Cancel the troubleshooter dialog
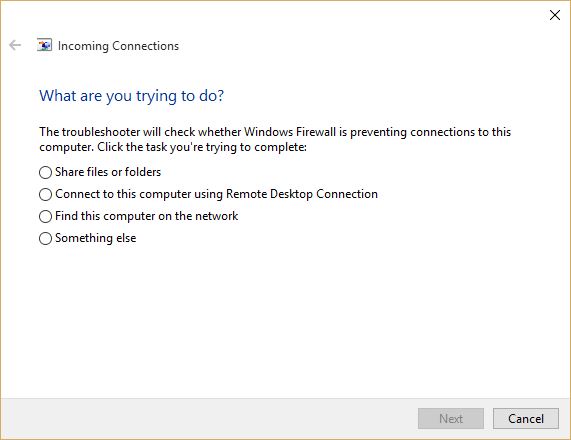The image size is (571, 440). (x=526, y=419)
